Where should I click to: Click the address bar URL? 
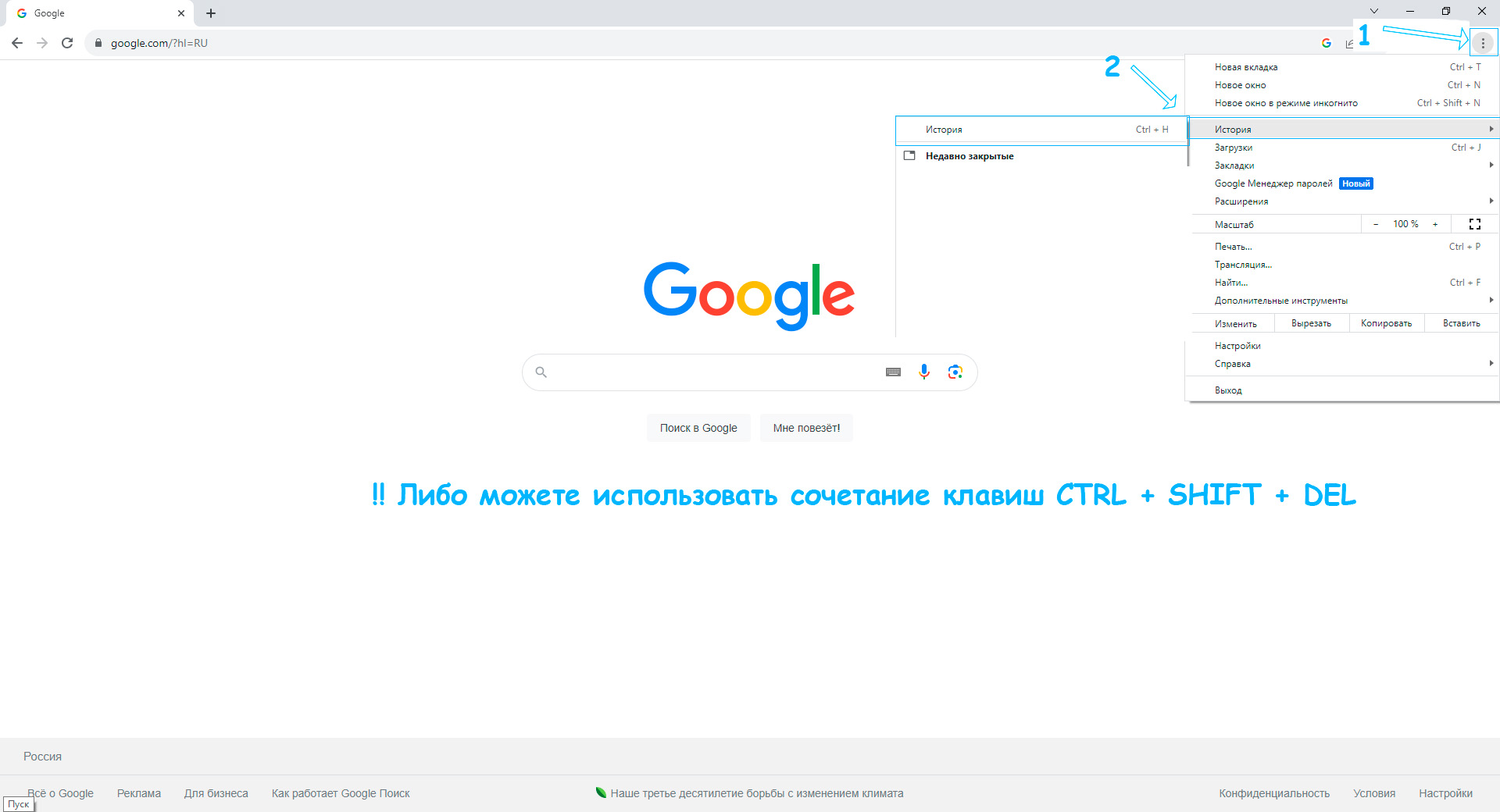159,43
